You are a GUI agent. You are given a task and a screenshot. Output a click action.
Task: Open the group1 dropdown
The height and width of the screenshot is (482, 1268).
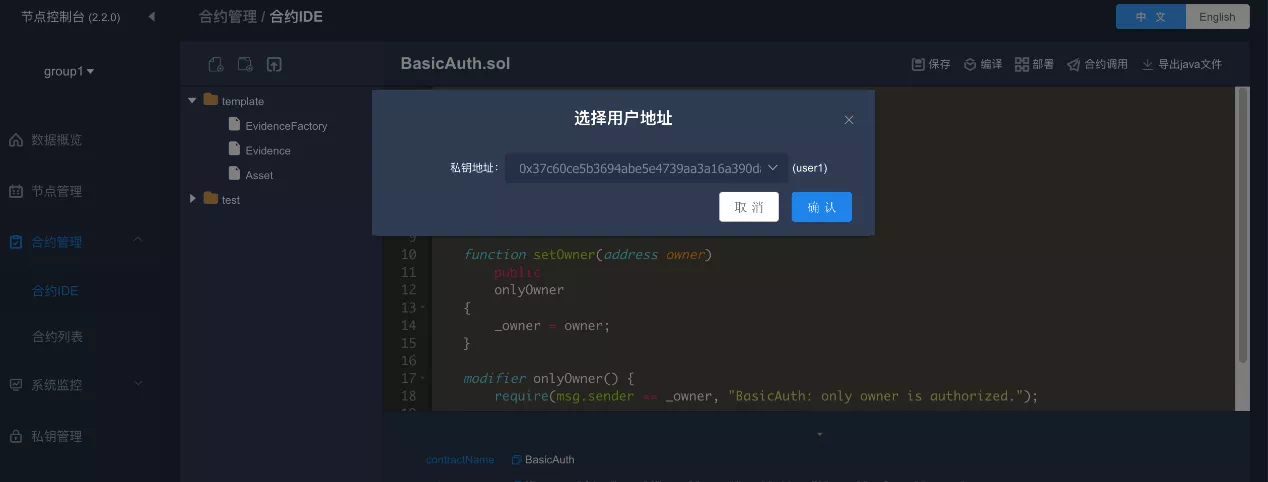click(x=69, y=71)
